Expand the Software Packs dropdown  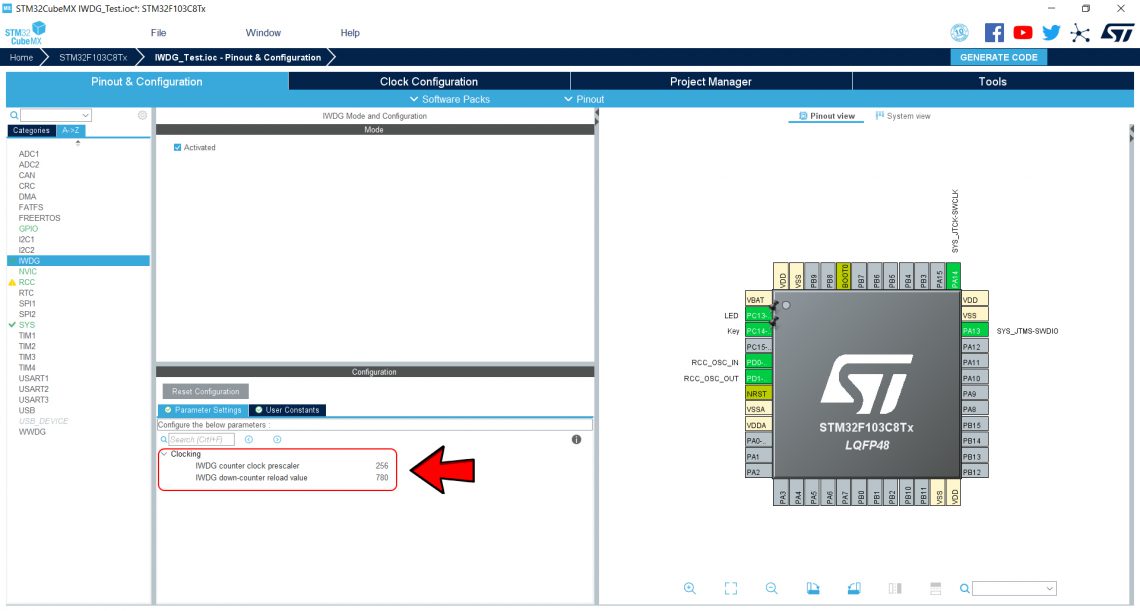449,99
